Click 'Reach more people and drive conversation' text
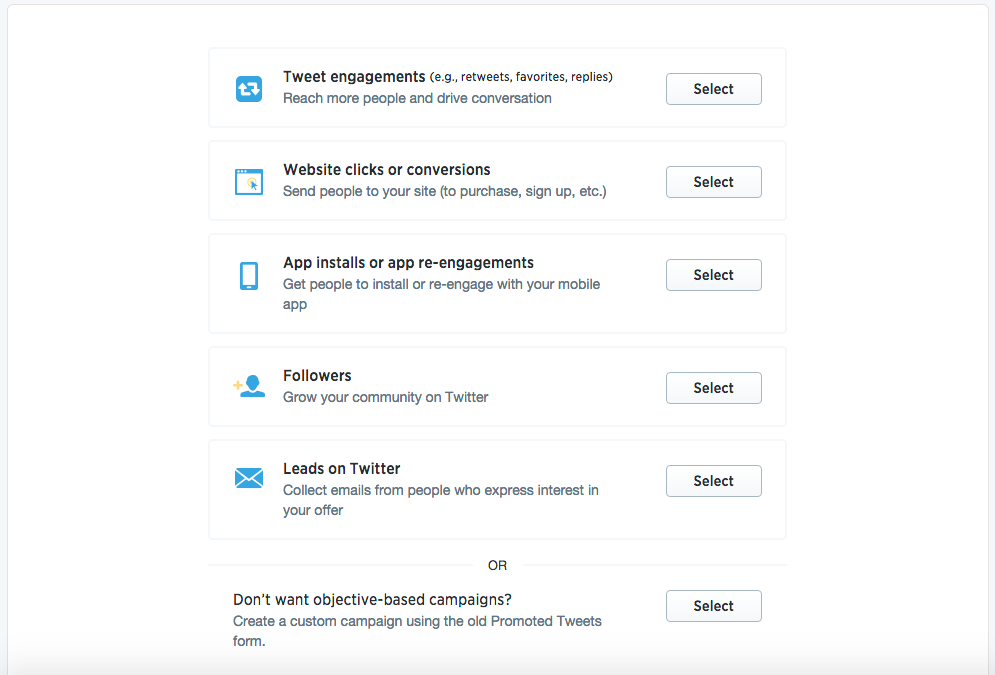The image size is (995, 675). [x=417, y=98]
